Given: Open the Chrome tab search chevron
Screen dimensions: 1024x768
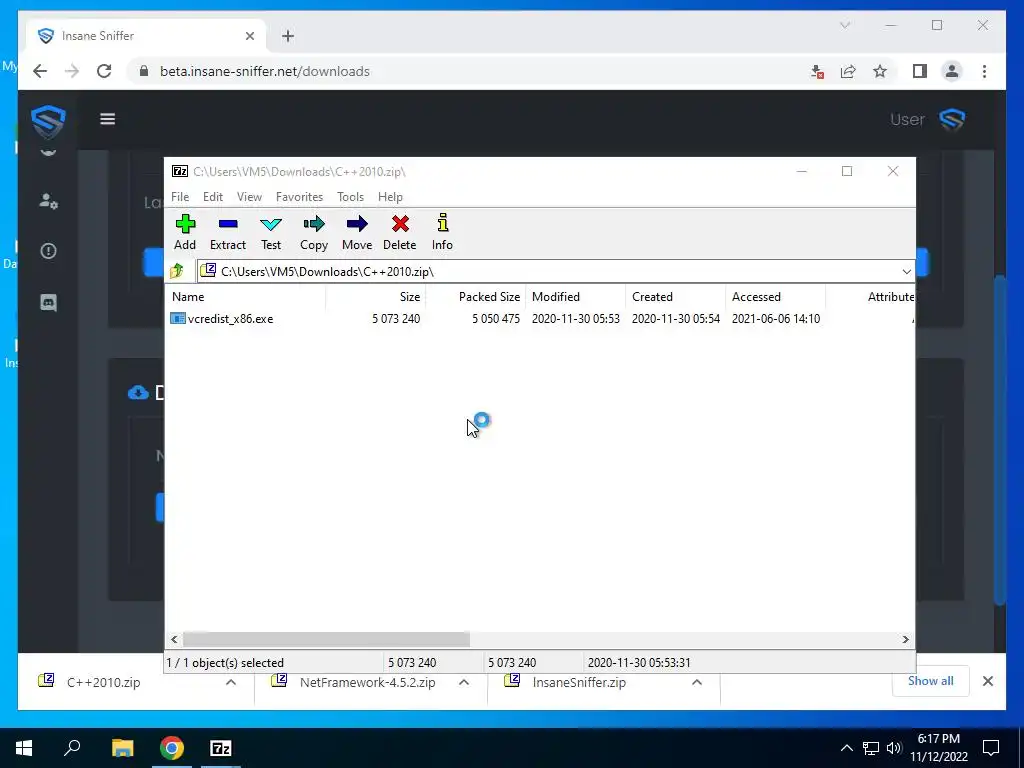Looking at the screenshot, I should click(x=844, y=25).
